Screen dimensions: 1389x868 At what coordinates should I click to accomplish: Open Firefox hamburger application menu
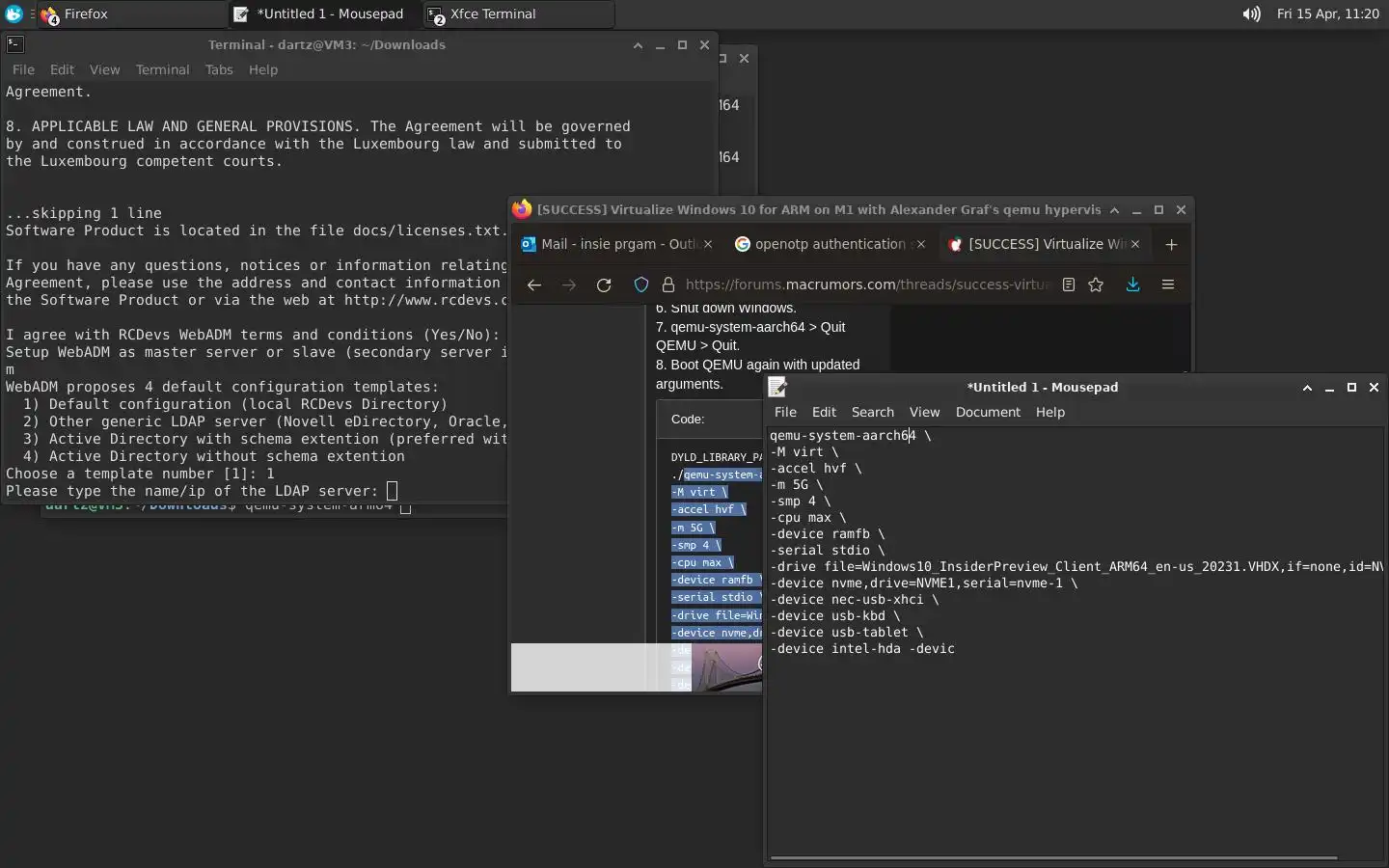click(1168, 285)
